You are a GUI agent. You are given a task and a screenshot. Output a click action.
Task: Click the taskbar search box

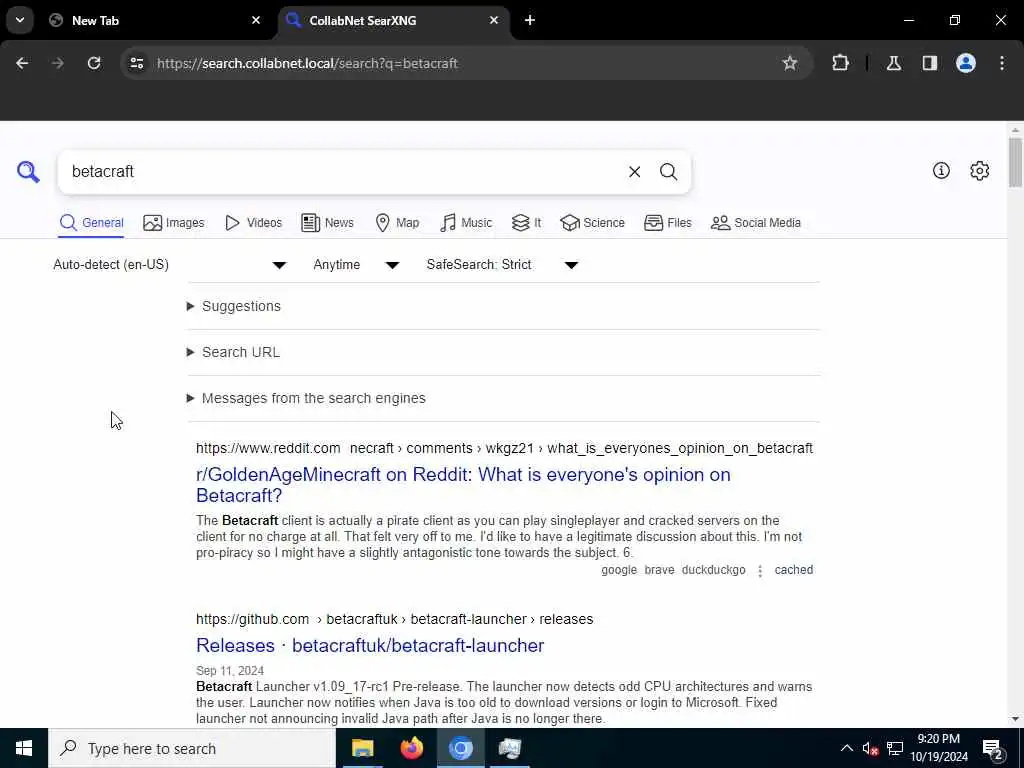191,748
